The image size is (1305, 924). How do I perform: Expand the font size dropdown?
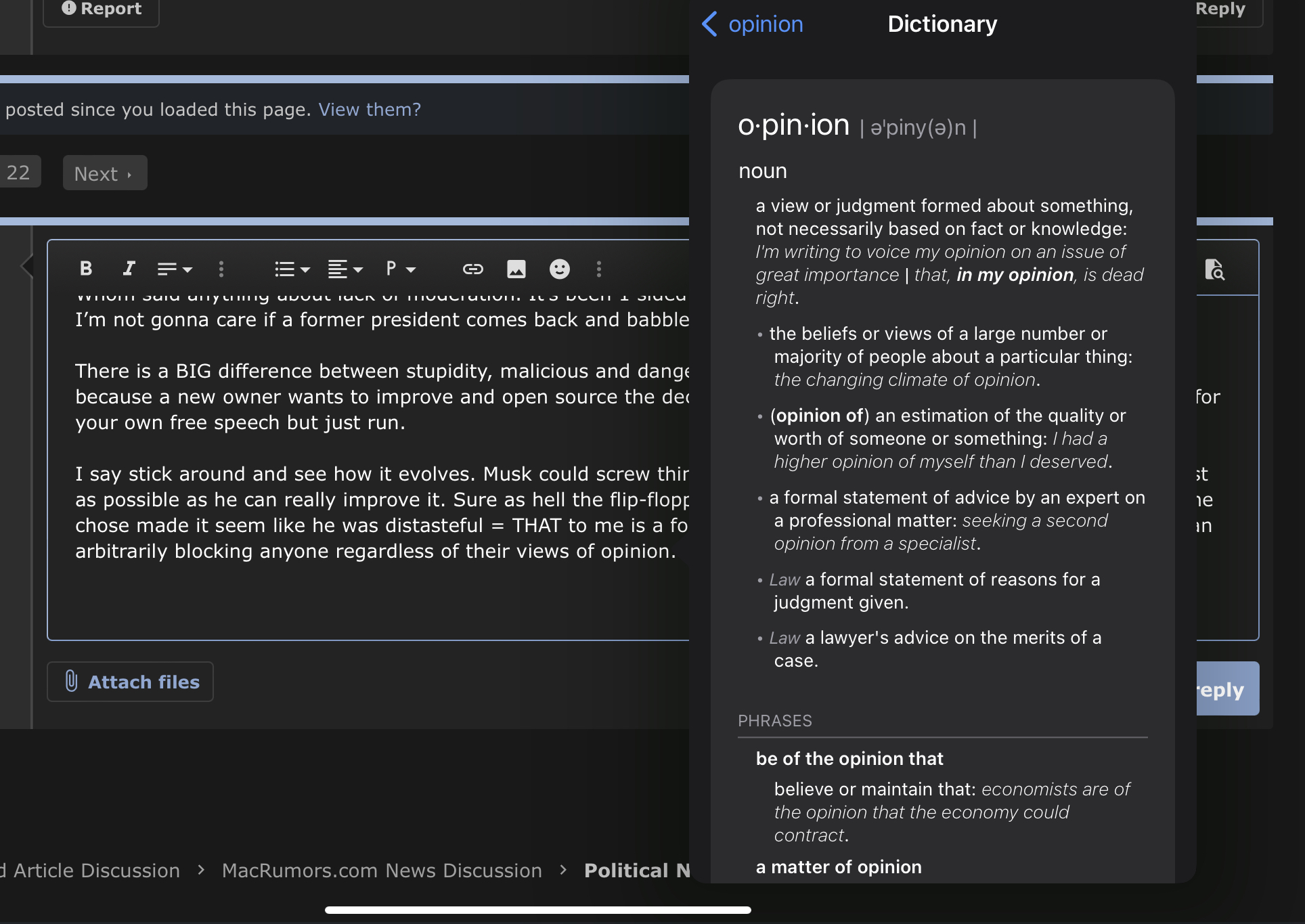[175, 269]
